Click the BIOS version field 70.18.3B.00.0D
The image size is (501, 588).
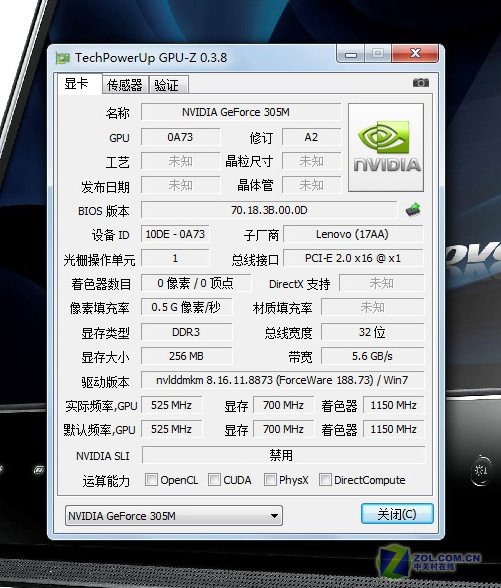269,210
